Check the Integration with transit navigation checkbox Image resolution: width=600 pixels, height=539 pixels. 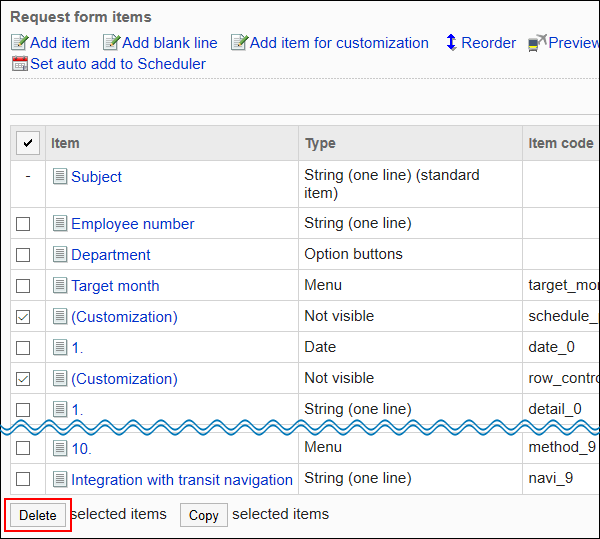[x=23, y=479]
